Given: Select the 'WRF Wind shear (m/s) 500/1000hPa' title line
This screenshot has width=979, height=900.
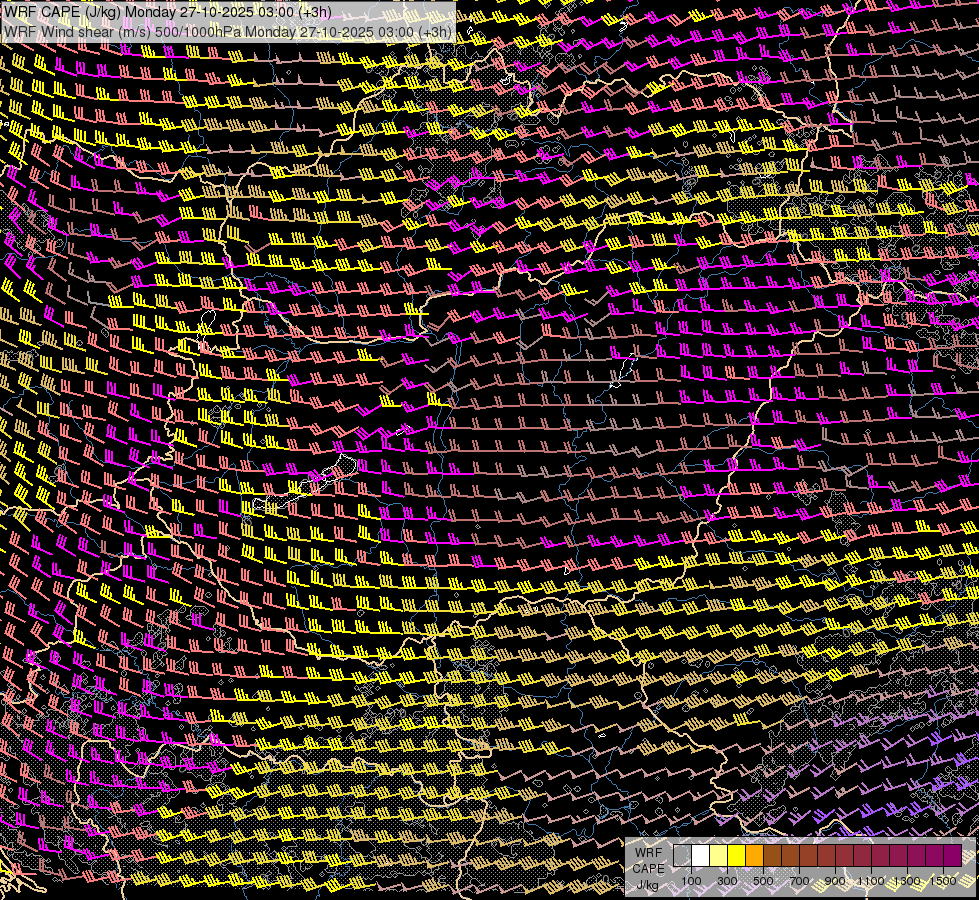Looking at the screenshot, I should click(x=227, y=32).
